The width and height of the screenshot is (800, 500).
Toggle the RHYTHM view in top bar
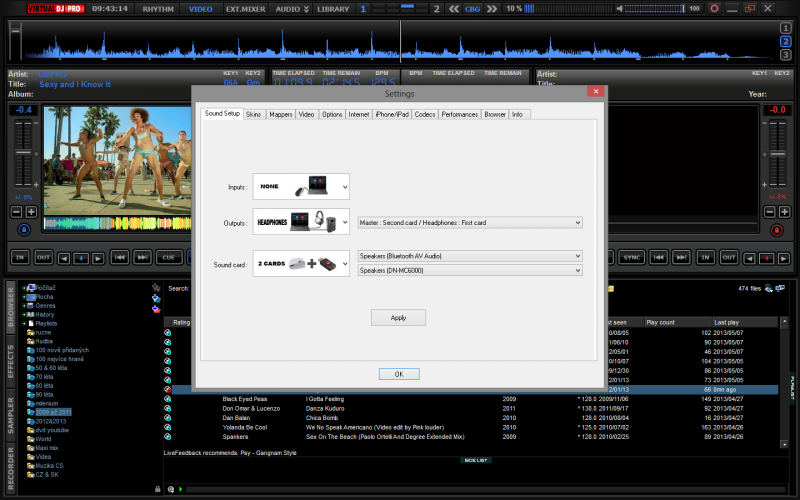click(157, 8)
